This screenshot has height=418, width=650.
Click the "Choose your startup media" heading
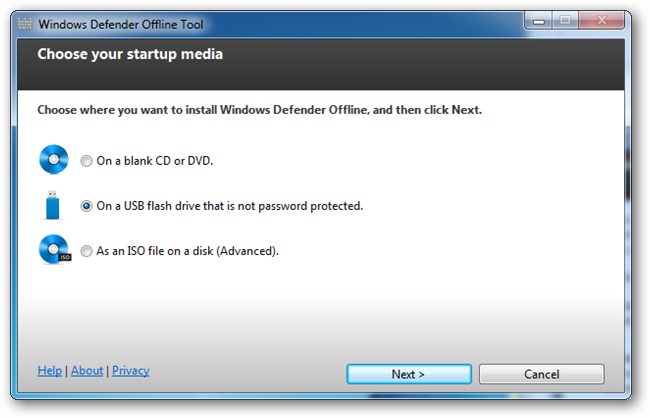(130, 54)
